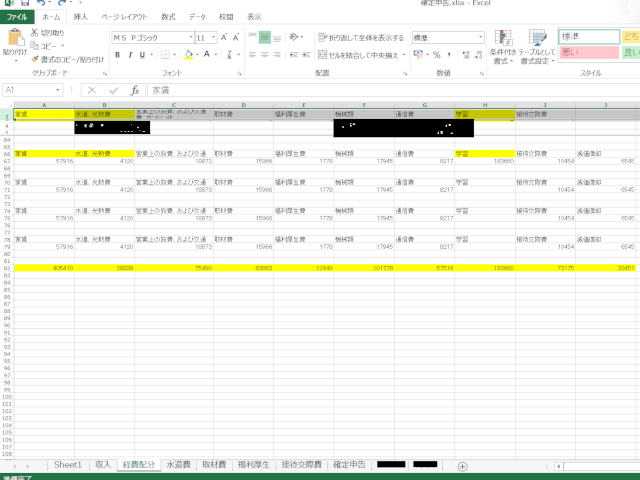Screen dimensions: 640x480
Task: Open the borders dropdown arrow
Action: [x=174, y=55]
